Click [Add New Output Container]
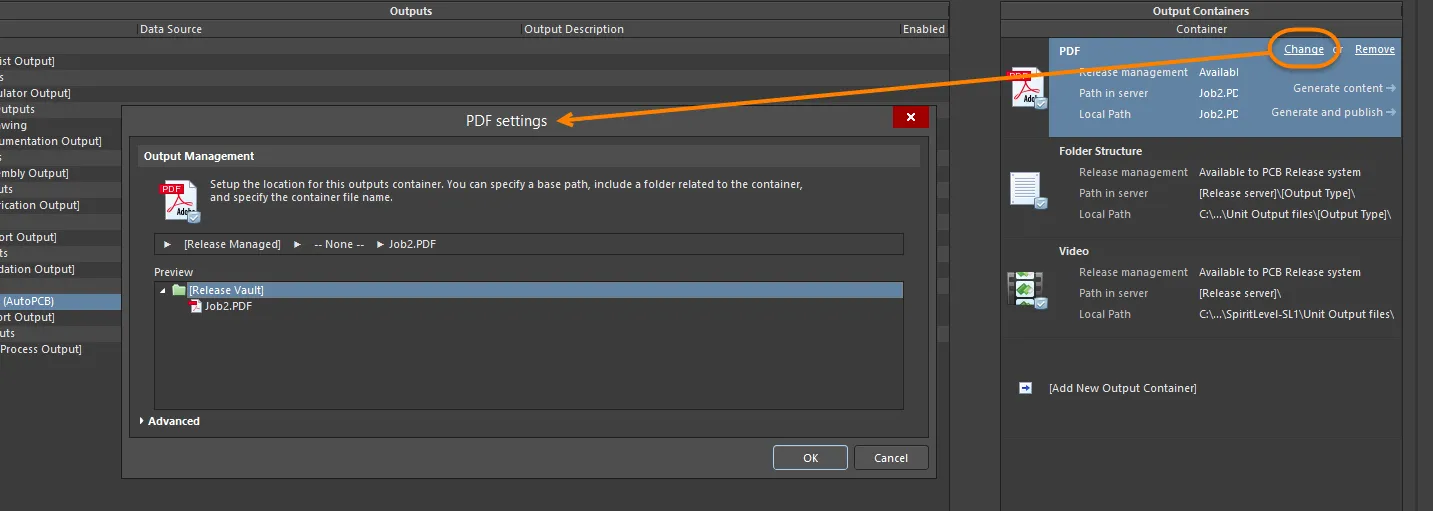Viewport: 1433px width, 511px height. (x=1122, y=388)
